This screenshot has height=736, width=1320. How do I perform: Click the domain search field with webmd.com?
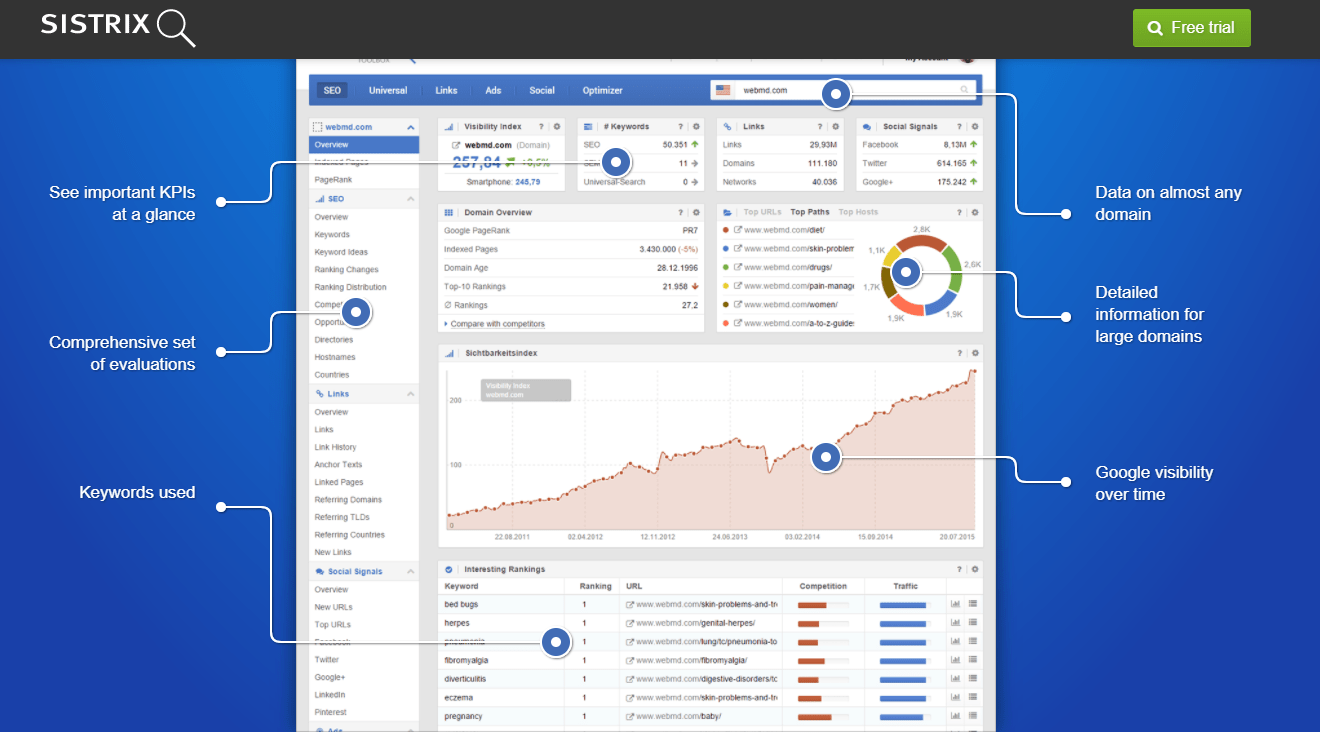pos(842,90)
